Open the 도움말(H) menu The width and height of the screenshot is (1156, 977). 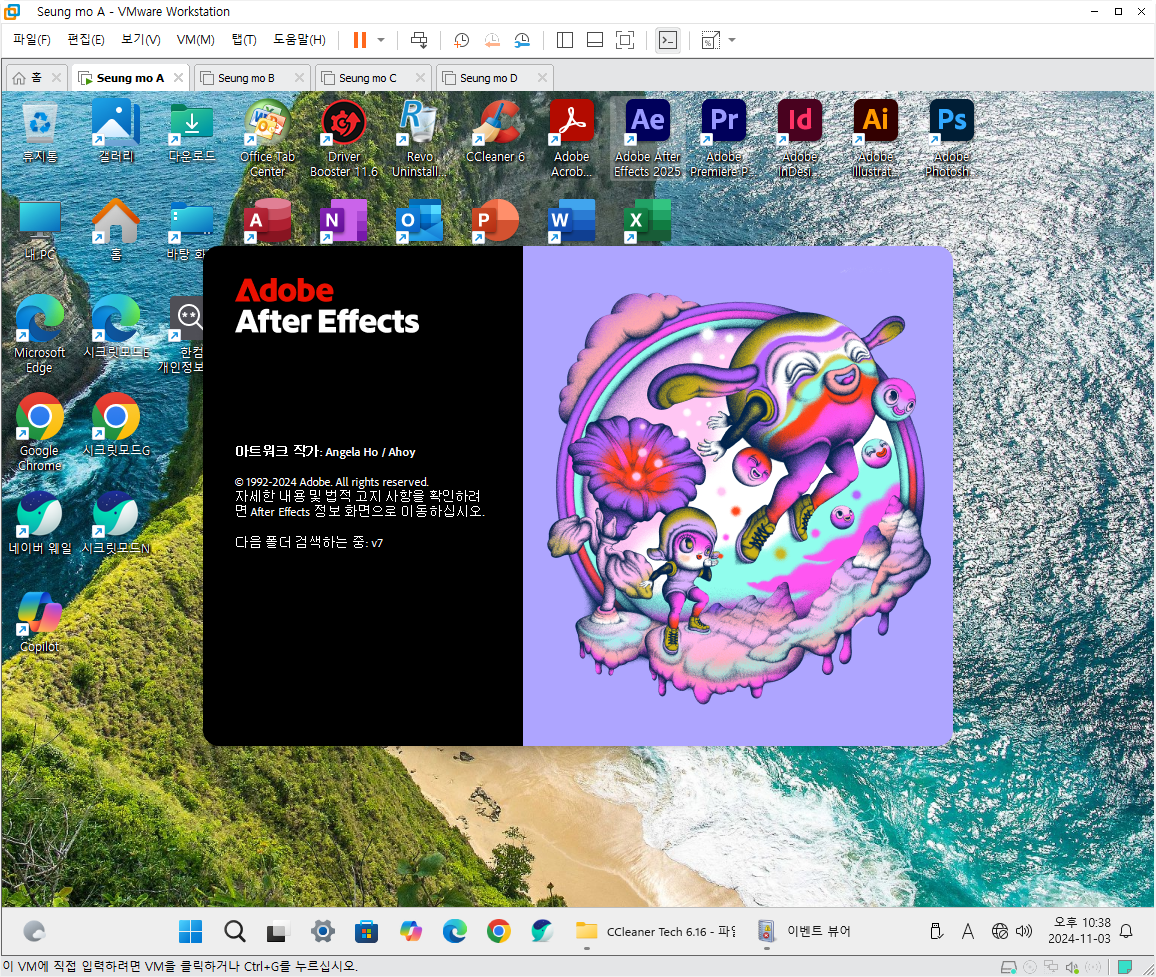tap(299, 40)
